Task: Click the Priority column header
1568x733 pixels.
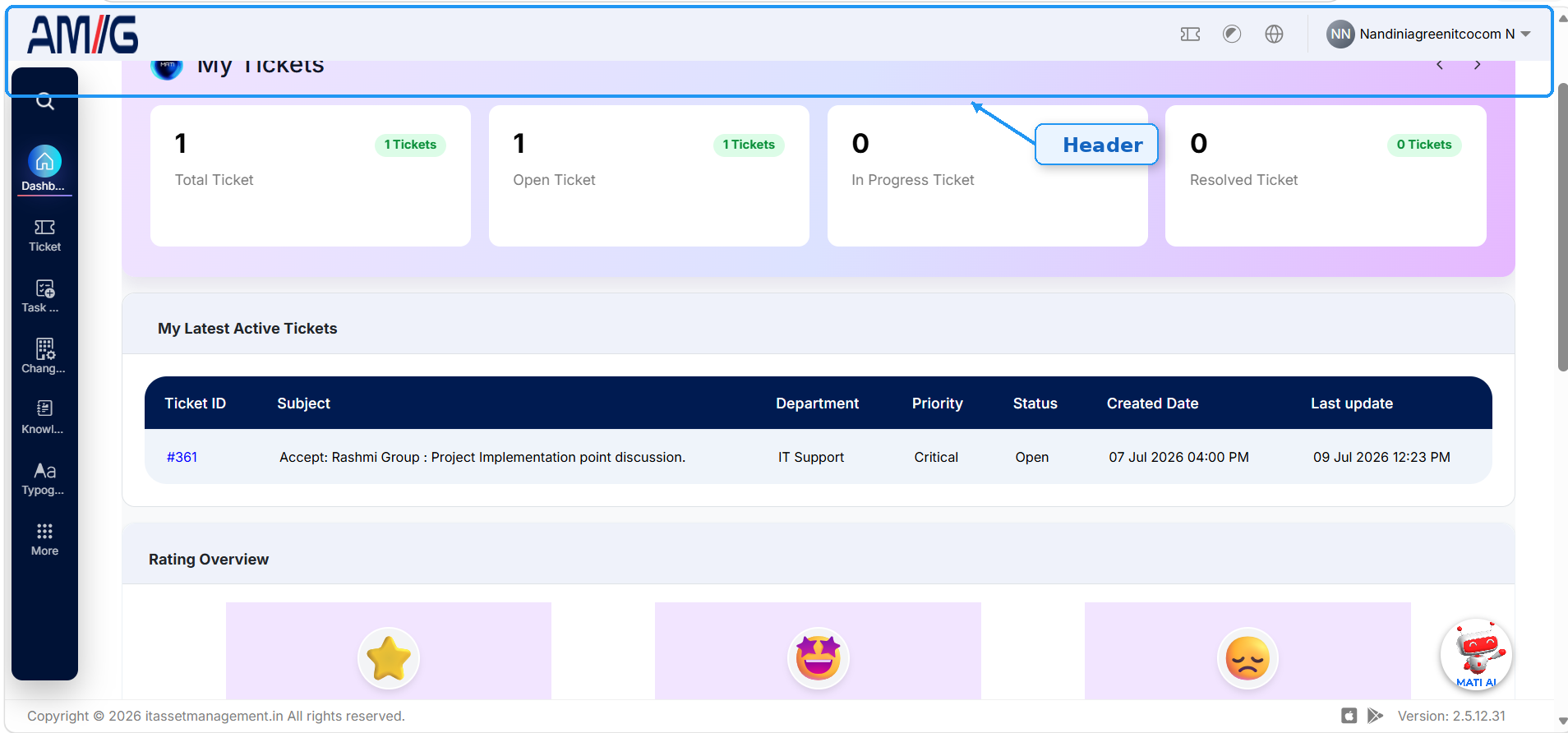Action: tap(937, 403)
